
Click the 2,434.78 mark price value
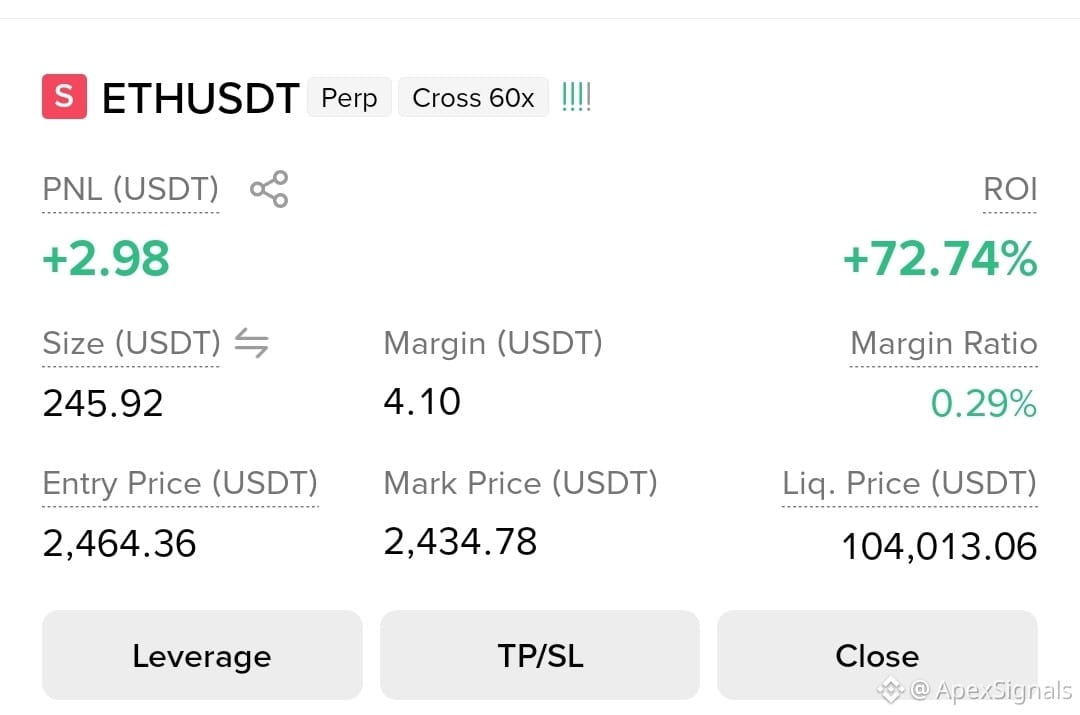point(460,541)
